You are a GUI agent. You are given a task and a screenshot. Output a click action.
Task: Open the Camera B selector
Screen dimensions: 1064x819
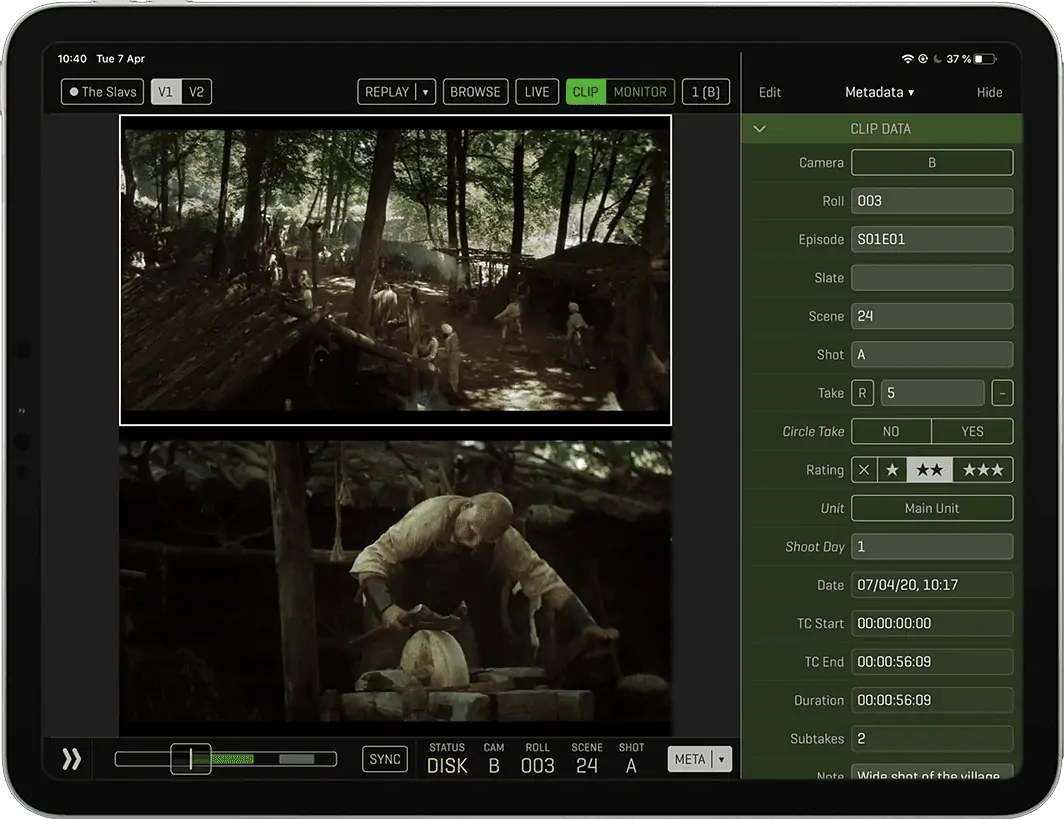pyautogui.click(x=932, y=163)
